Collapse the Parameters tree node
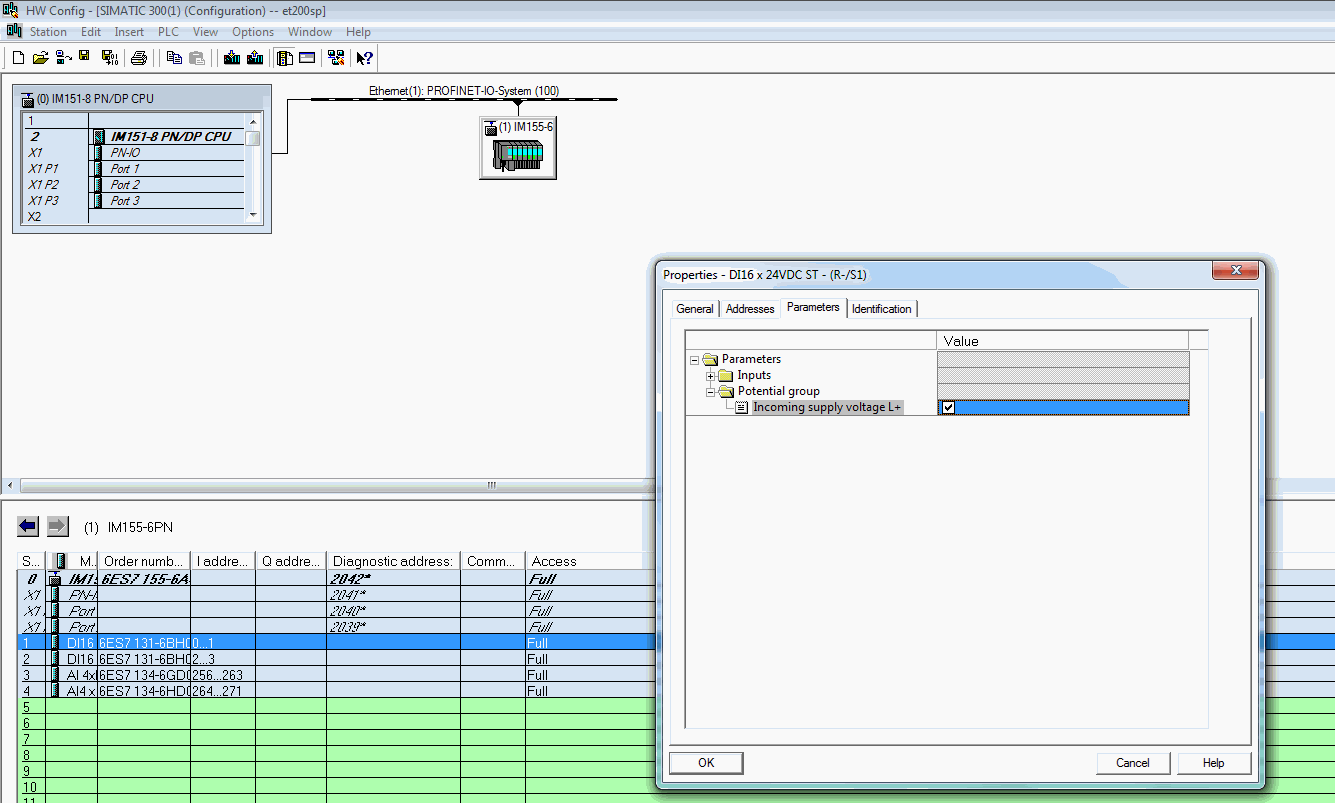The image size is (1335, 803). (694, 359)
